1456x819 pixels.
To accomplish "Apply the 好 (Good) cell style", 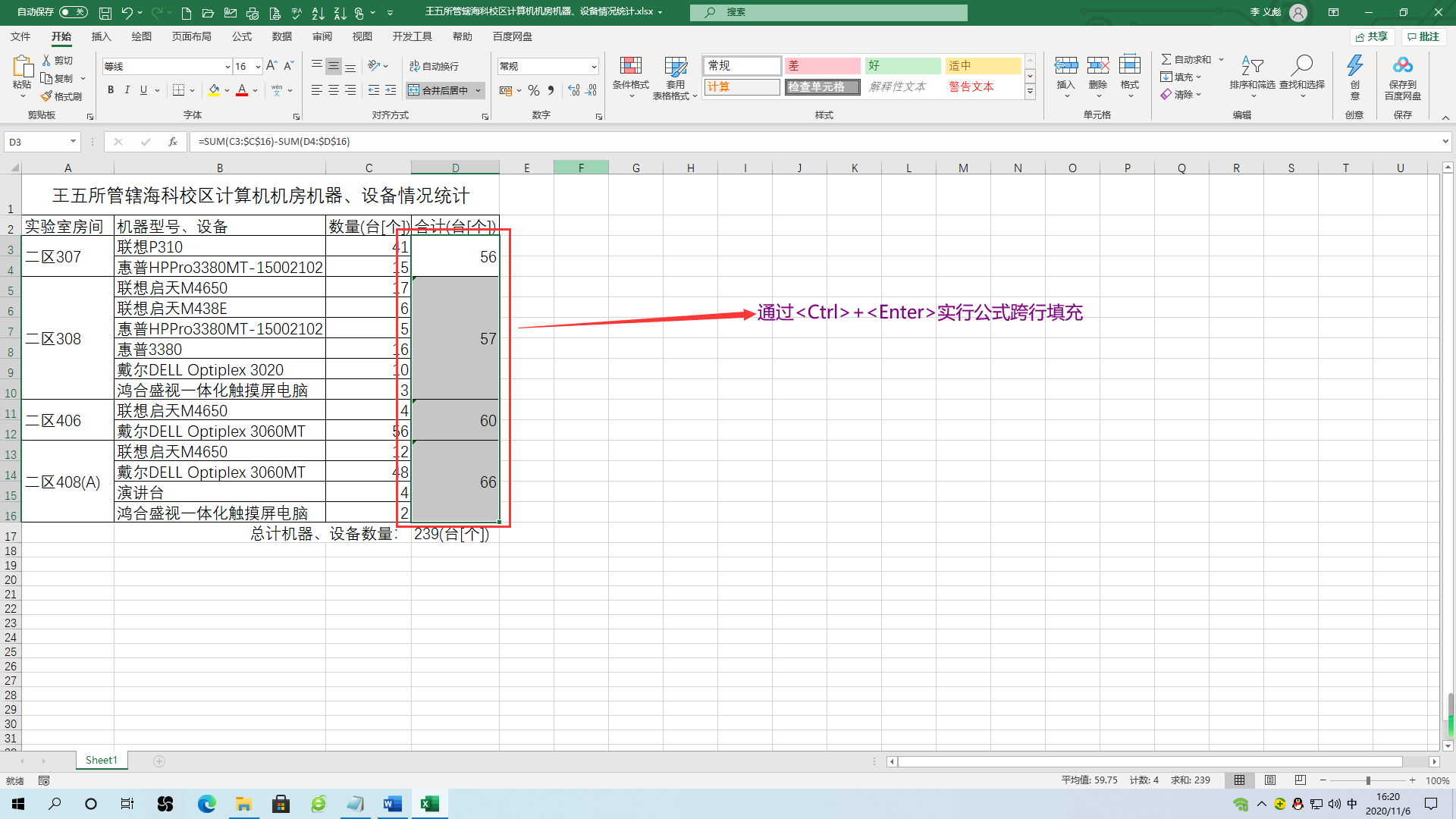I will 902,66.
